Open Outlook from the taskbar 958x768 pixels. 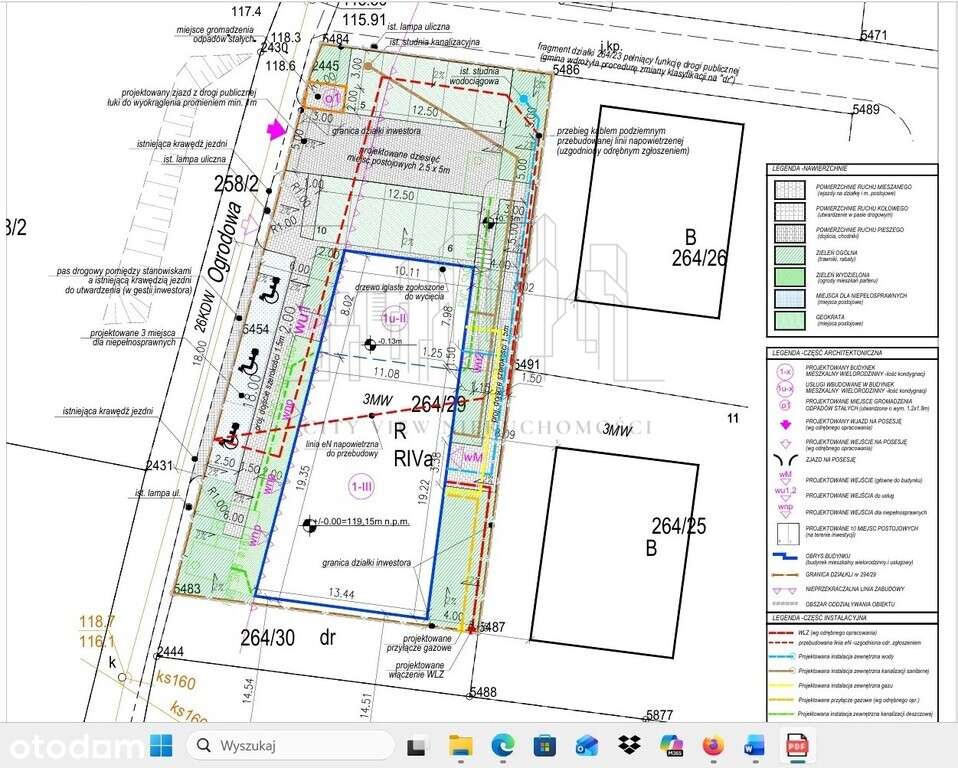(x=587, y=746)
